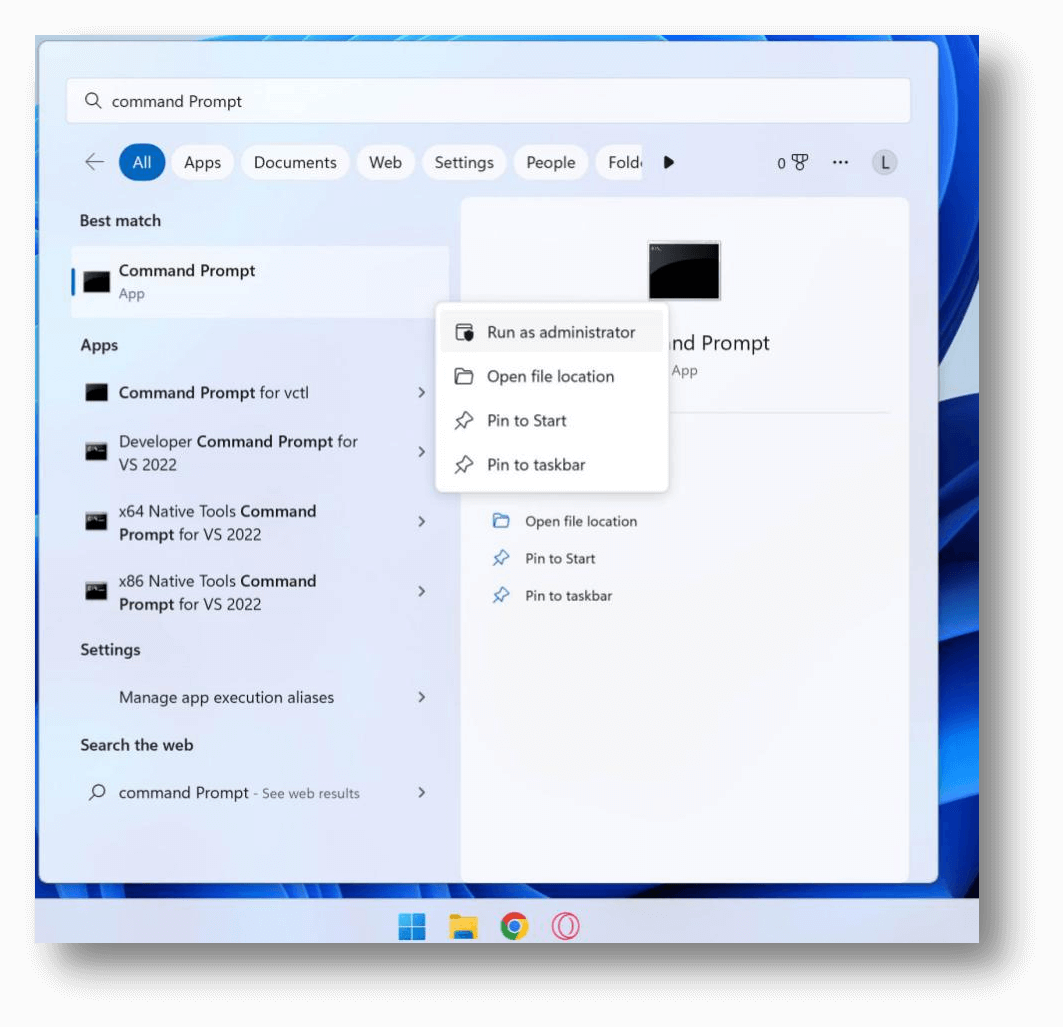The height and width of the screenshot is (1027, 1063).
Task: Open Chrome from the taskbar
Action: click(512, 926)
